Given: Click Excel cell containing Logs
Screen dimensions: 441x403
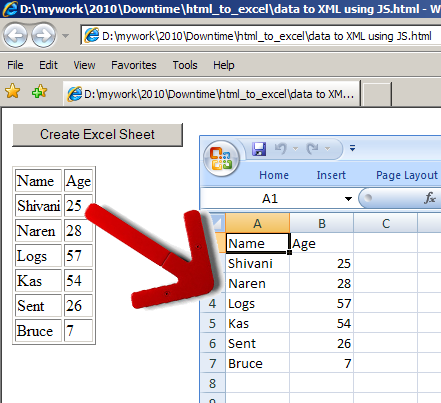Looking at the screenshot, I should 257,303.
